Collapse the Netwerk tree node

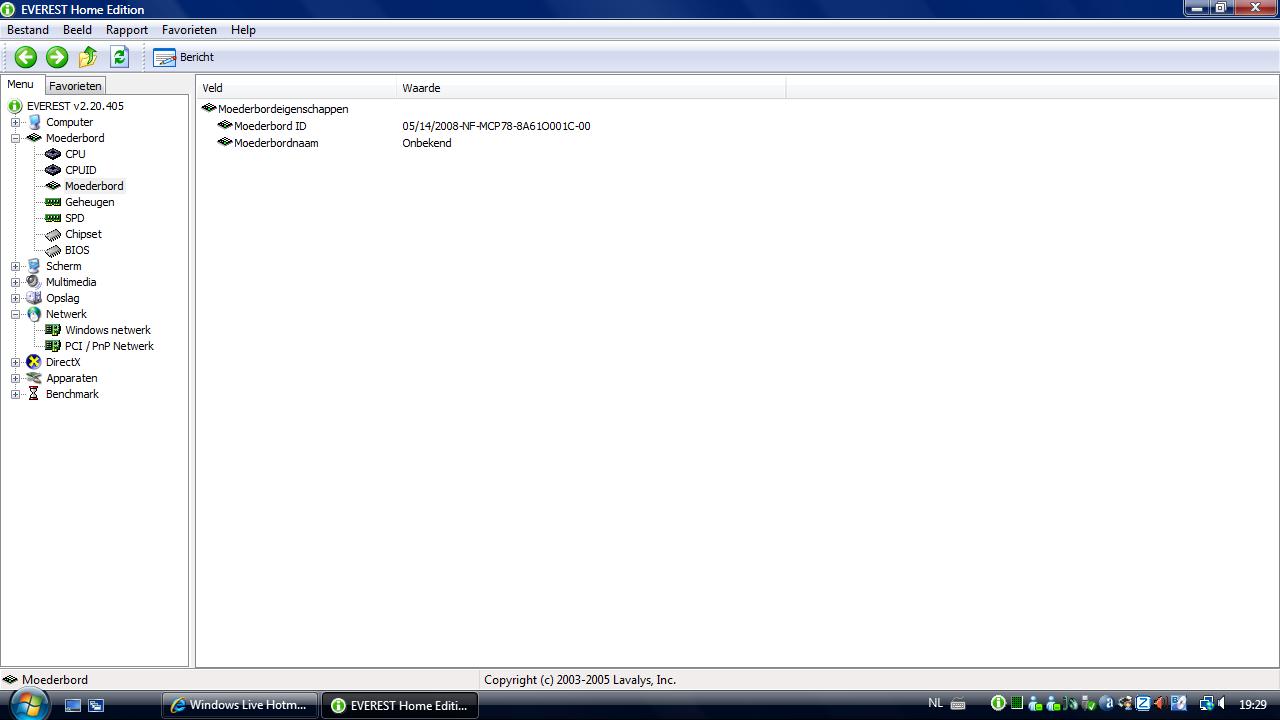[x=15, y=314]
